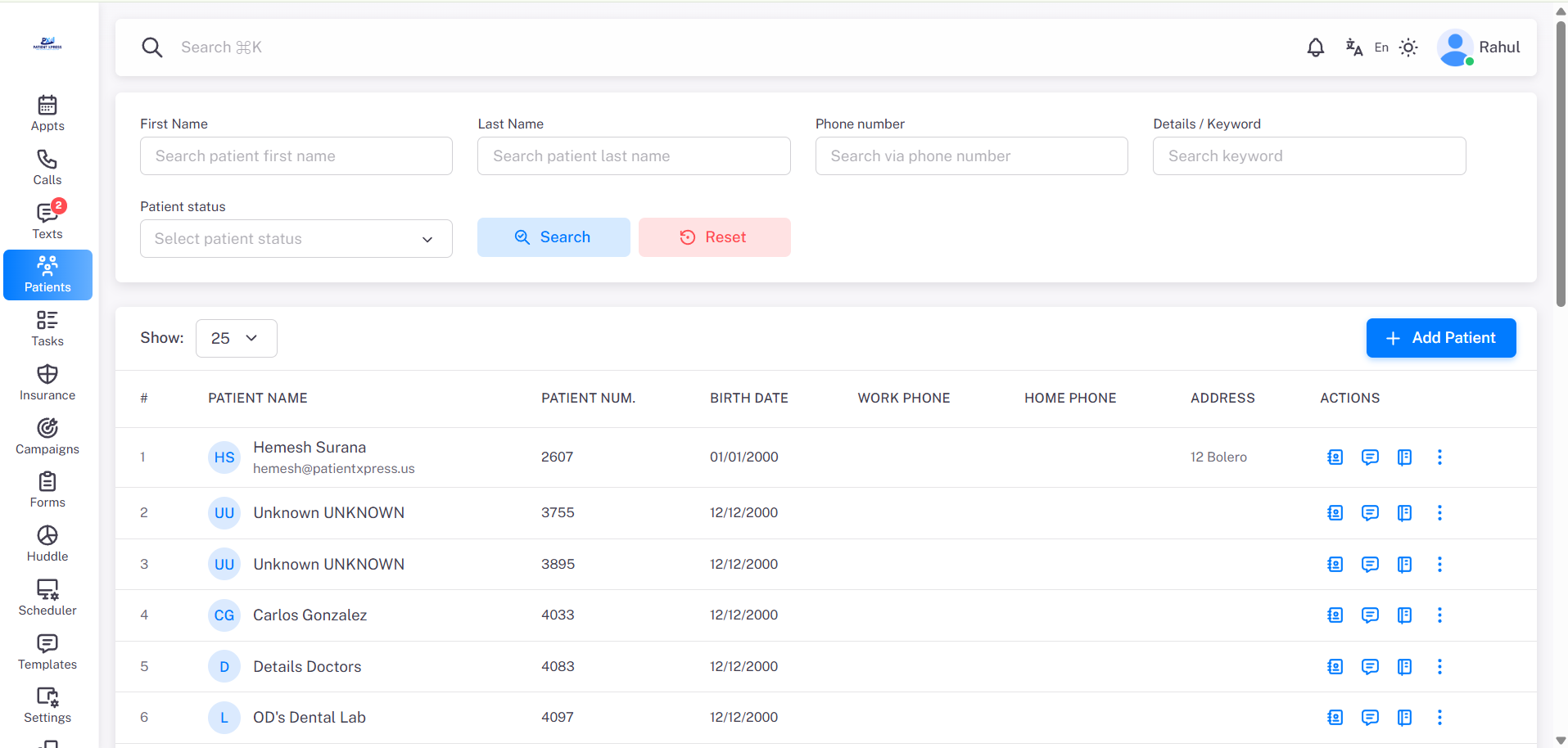Click Rahul's profile avatar with online status
The width and height of the screenshot is (1568, 748).
[1455, 47]
